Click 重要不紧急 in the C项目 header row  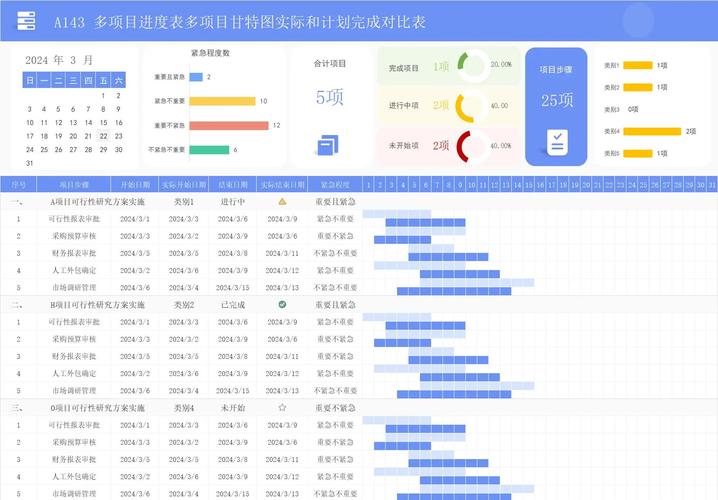(x=335, y=408)
